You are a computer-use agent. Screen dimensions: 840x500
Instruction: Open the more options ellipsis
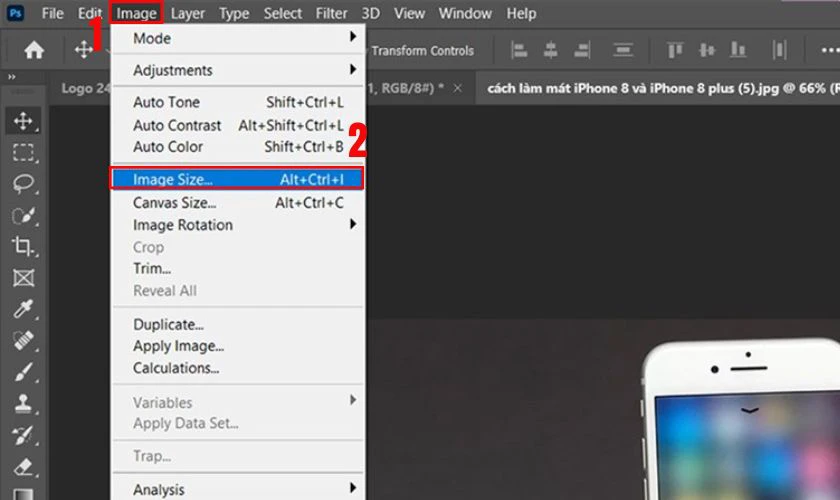coord(830,50)
